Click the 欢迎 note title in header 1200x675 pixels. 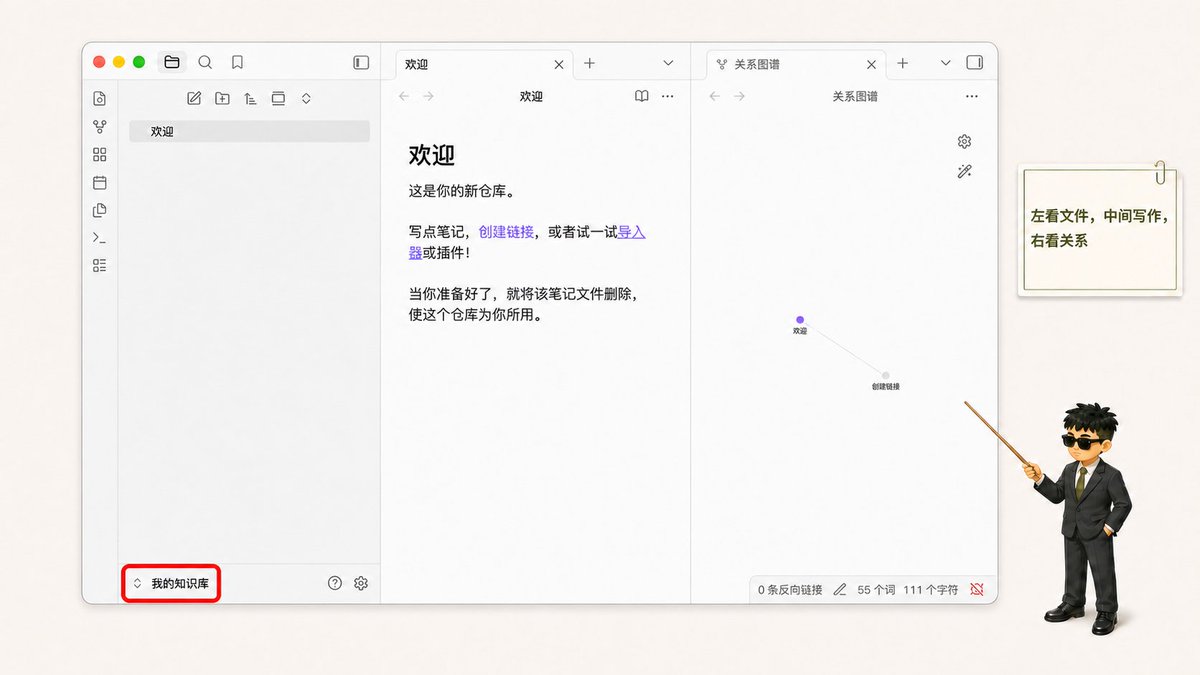point(531,96)
